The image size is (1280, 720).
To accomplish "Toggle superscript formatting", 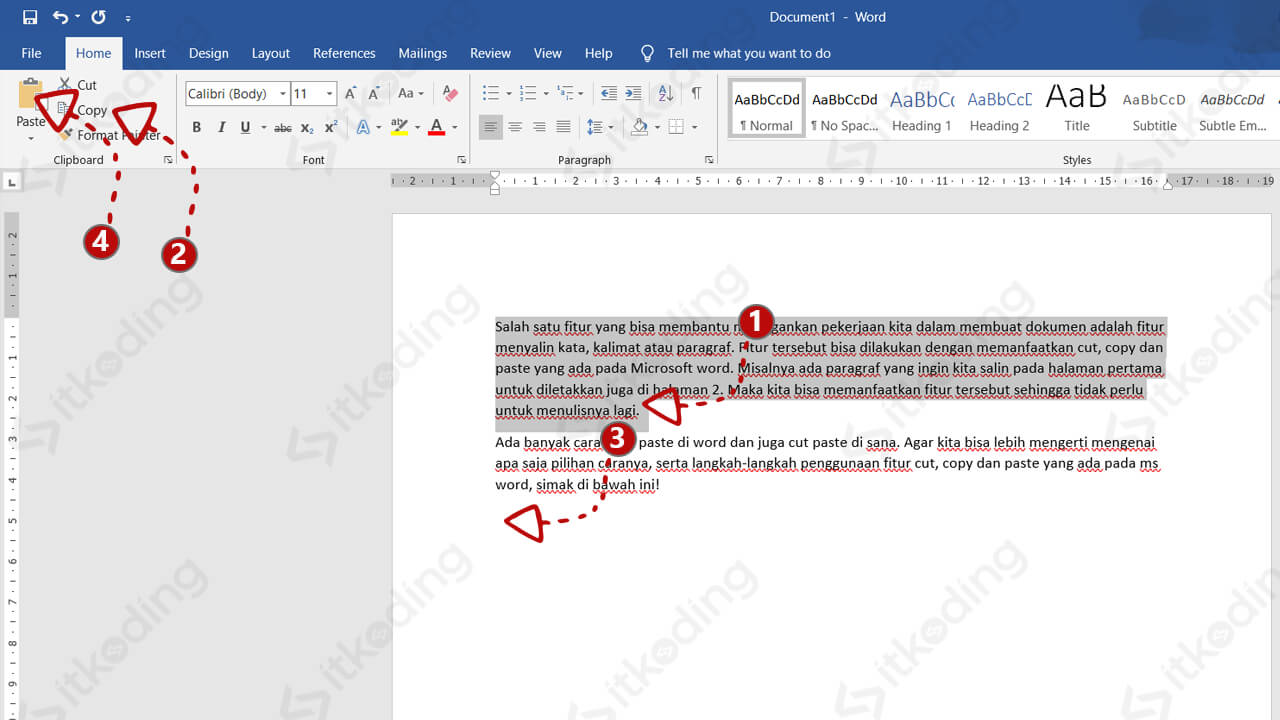I will [330, 127].
